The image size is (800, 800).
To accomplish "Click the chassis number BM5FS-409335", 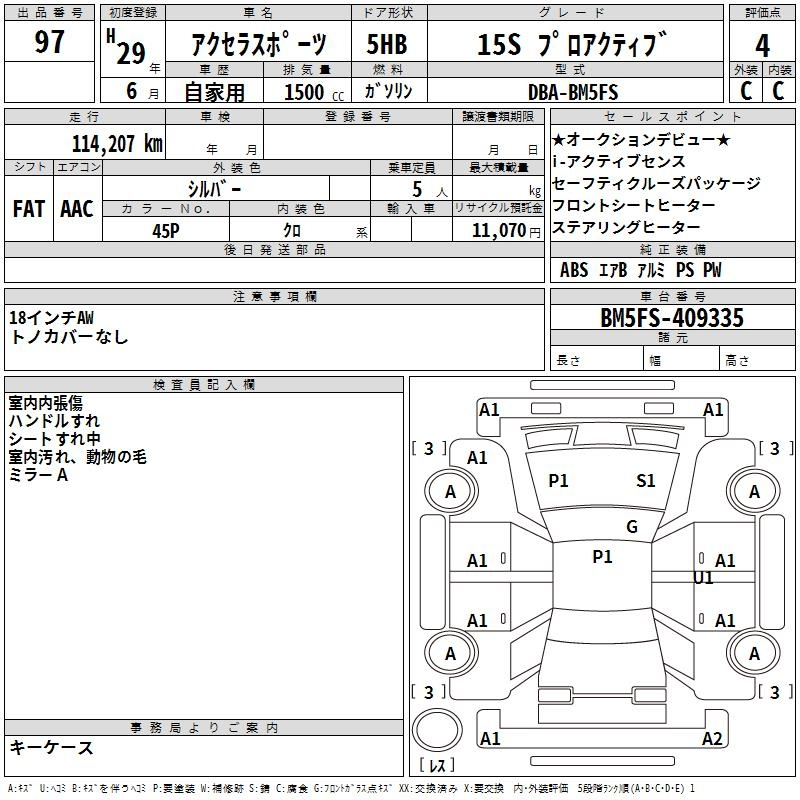I will click(x=671, y=319).
